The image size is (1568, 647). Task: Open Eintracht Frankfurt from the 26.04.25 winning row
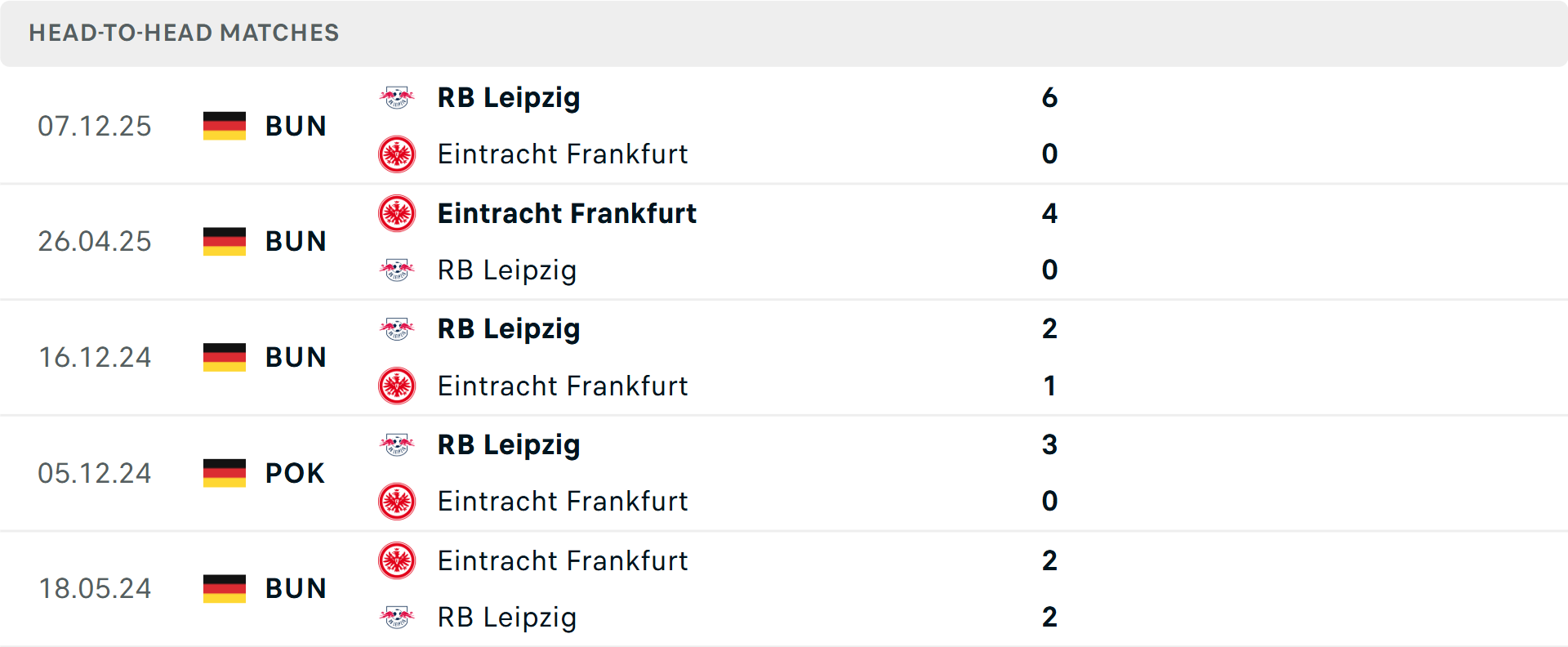(567, 213)
